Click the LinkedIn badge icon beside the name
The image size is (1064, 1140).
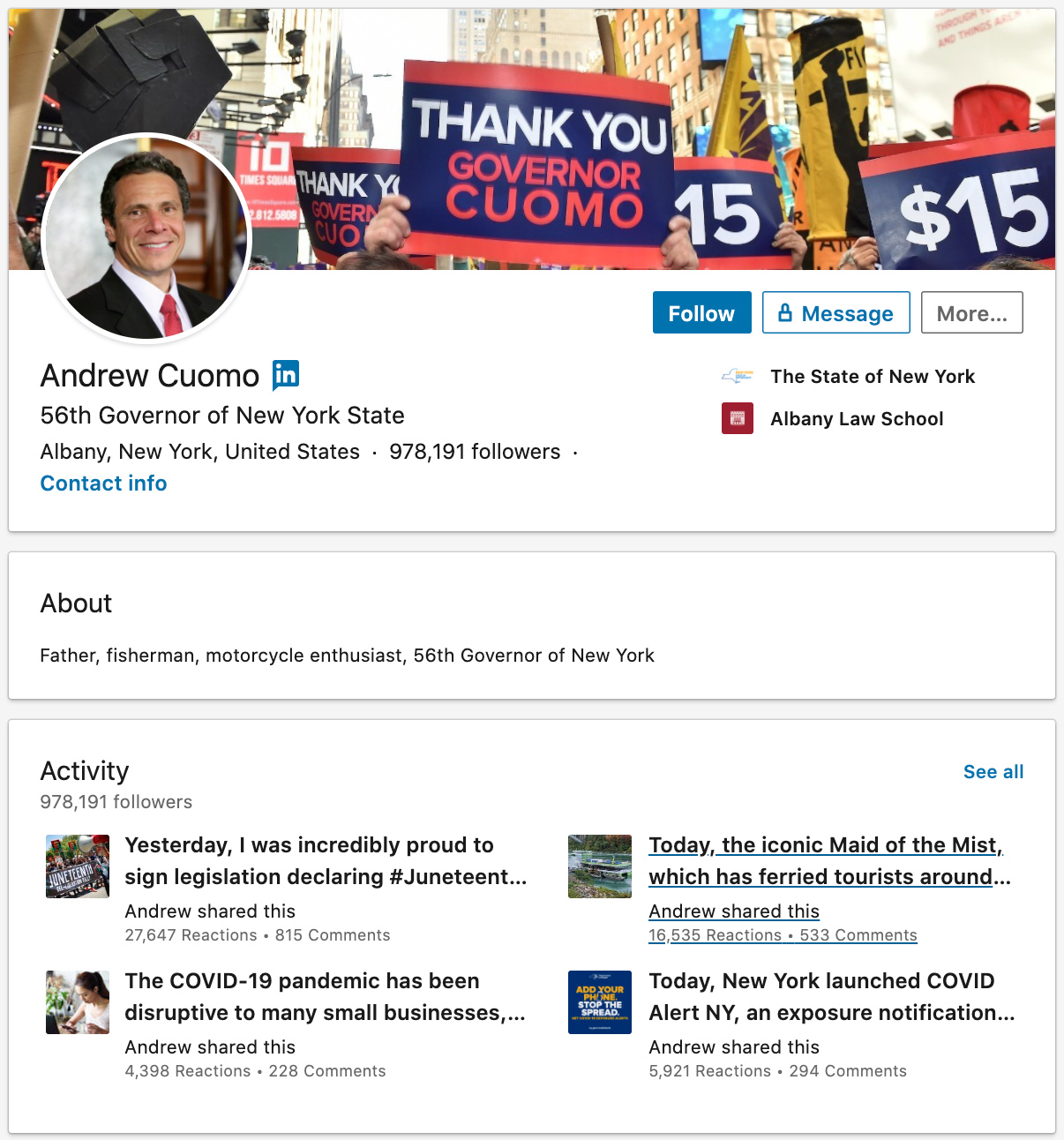[x=286, y=375]
